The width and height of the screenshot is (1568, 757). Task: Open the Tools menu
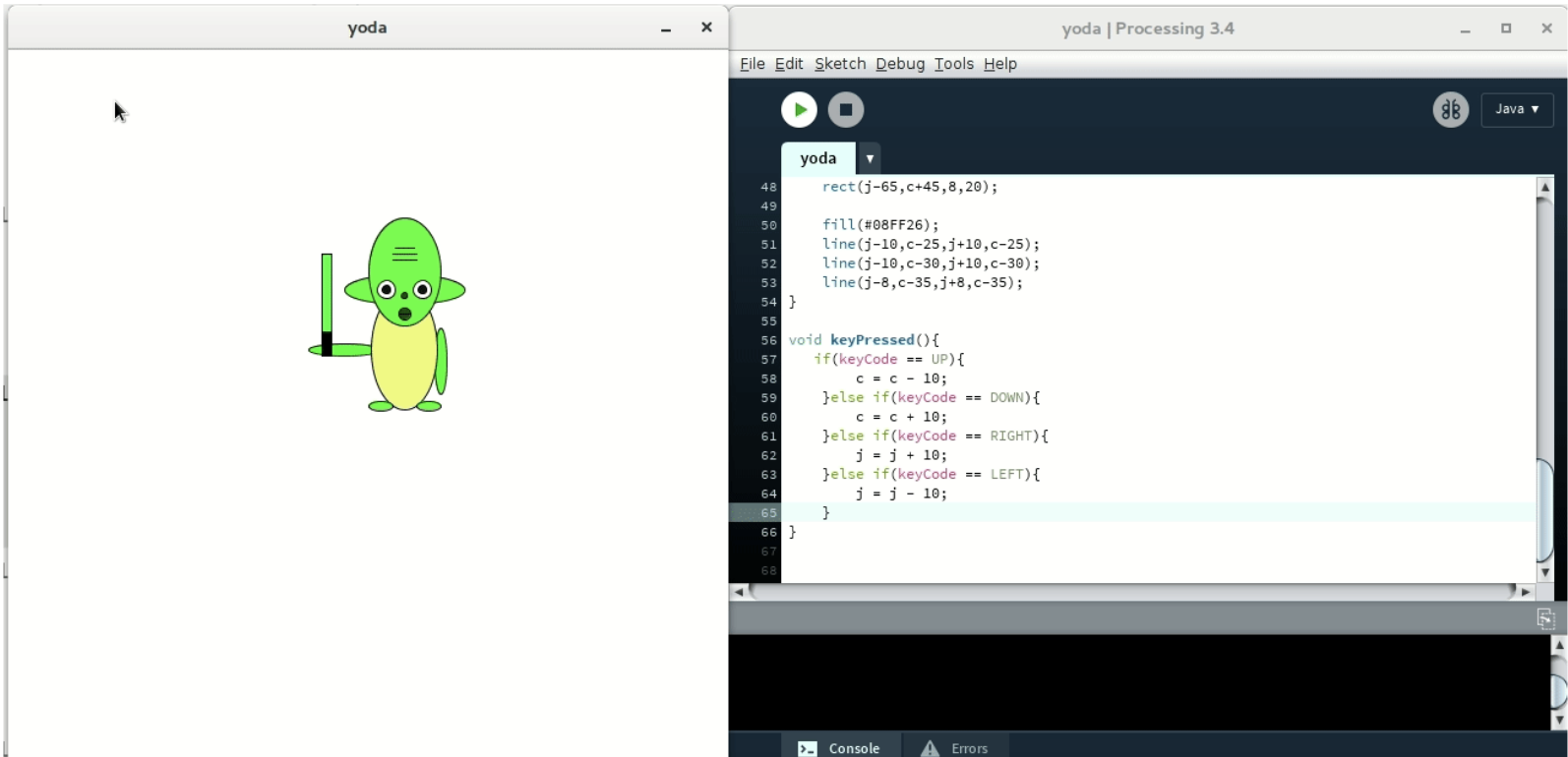[x=953, y=64]
